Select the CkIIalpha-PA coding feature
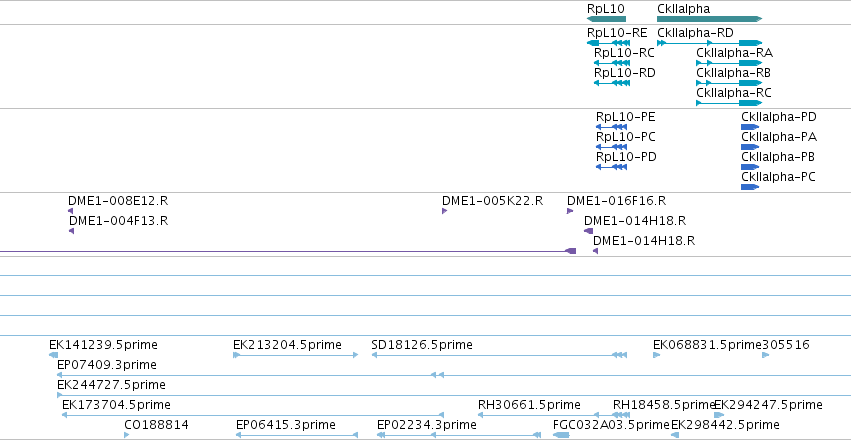851x440 pixels. coord(750,147)
